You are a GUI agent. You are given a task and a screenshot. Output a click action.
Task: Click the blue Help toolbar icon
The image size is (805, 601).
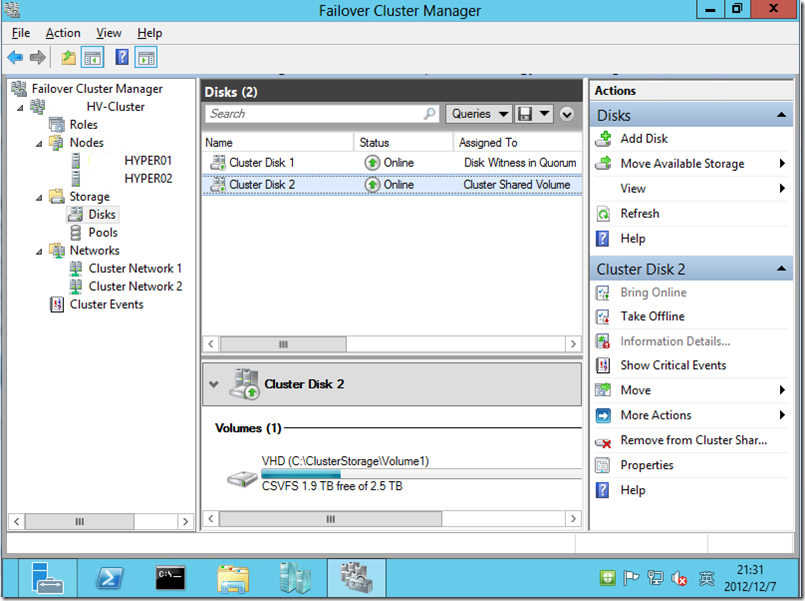pyautogui.click(x=122, y=57)
